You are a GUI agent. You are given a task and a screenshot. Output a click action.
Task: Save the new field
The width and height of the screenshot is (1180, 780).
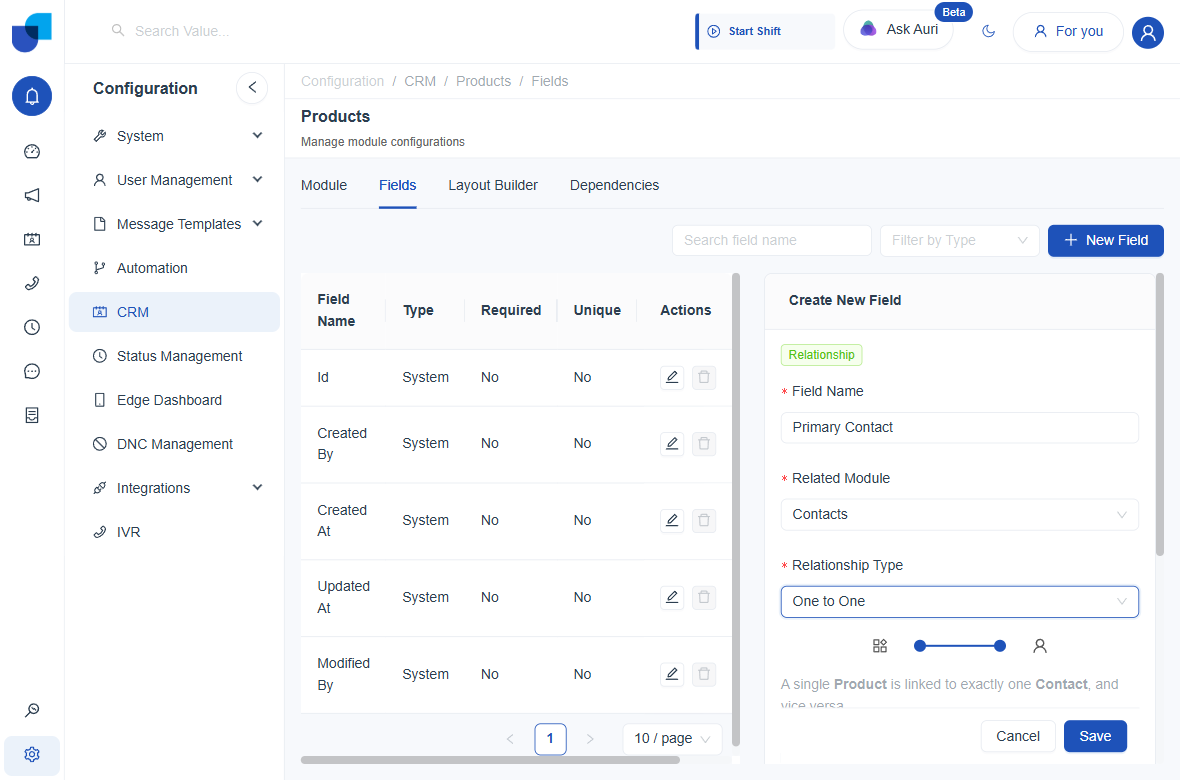(1095, 736)
